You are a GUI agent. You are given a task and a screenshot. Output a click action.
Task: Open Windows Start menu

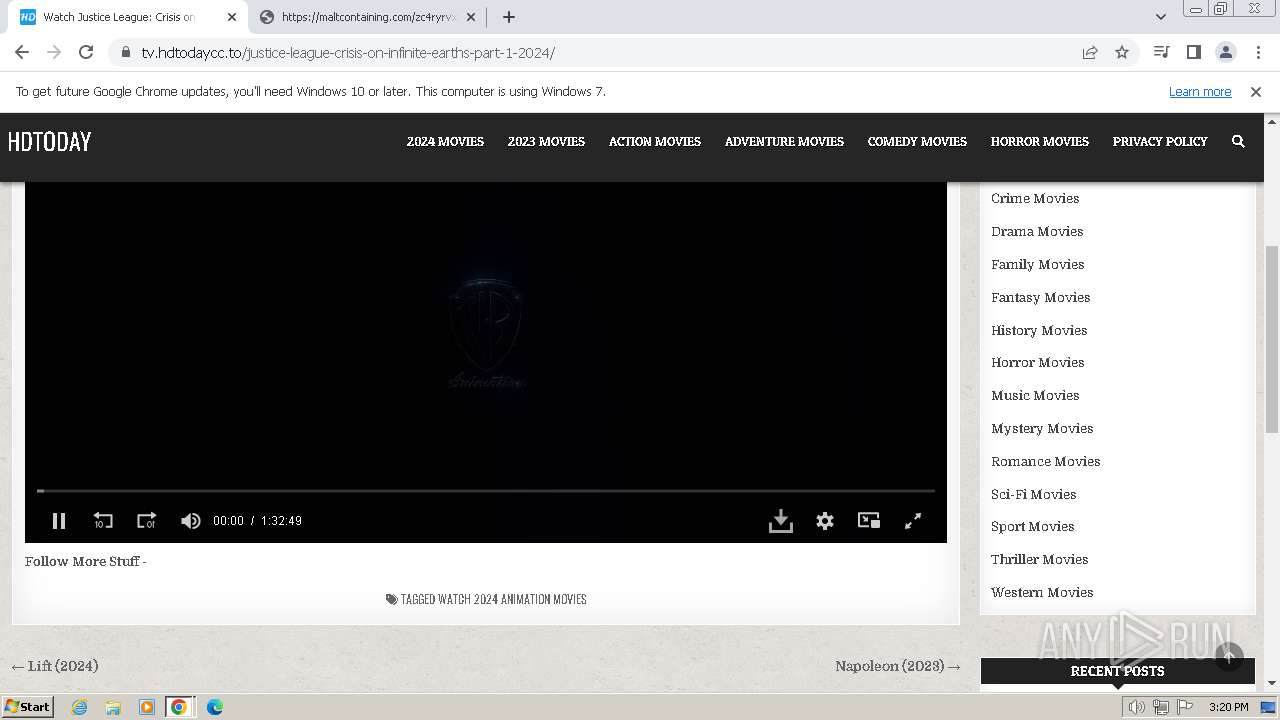(28, 706)
